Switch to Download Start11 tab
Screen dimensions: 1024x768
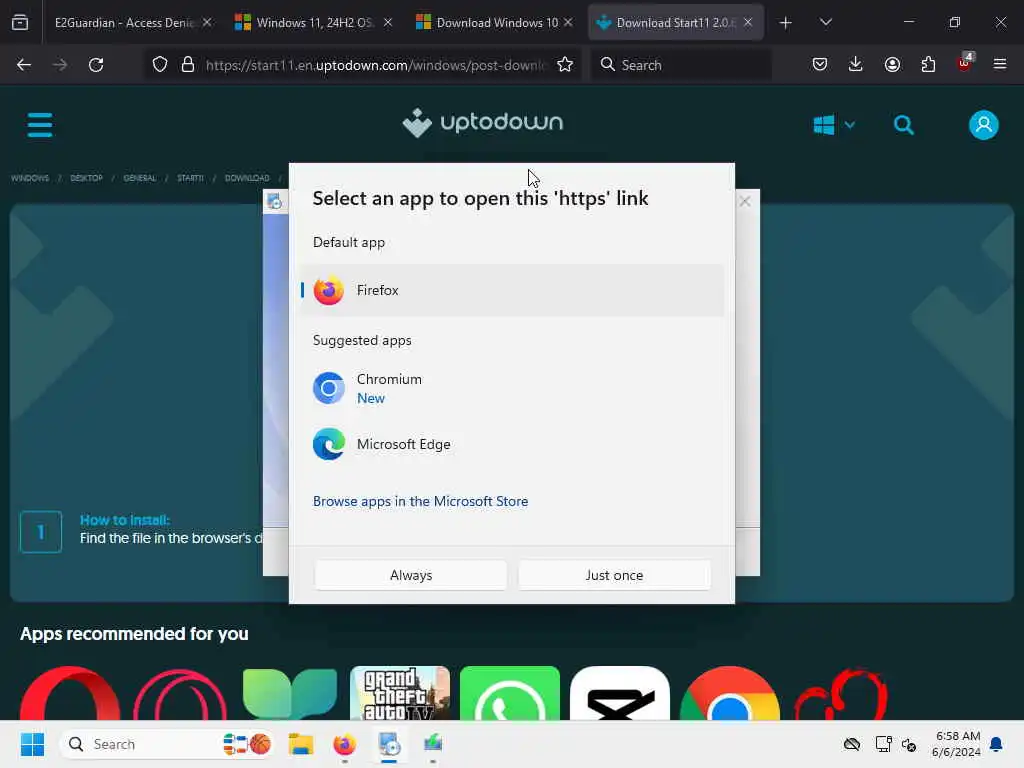point(675,23)
